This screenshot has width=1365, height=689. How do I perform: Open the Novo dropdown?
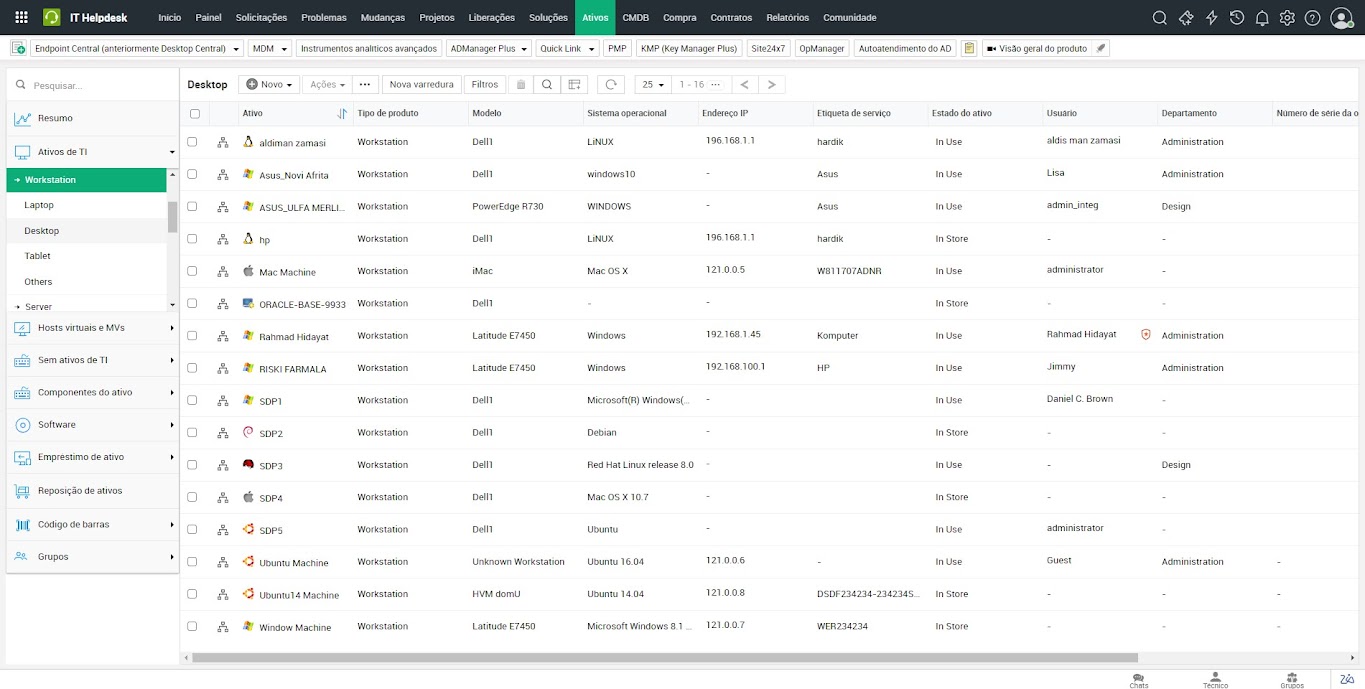(269, 85)
